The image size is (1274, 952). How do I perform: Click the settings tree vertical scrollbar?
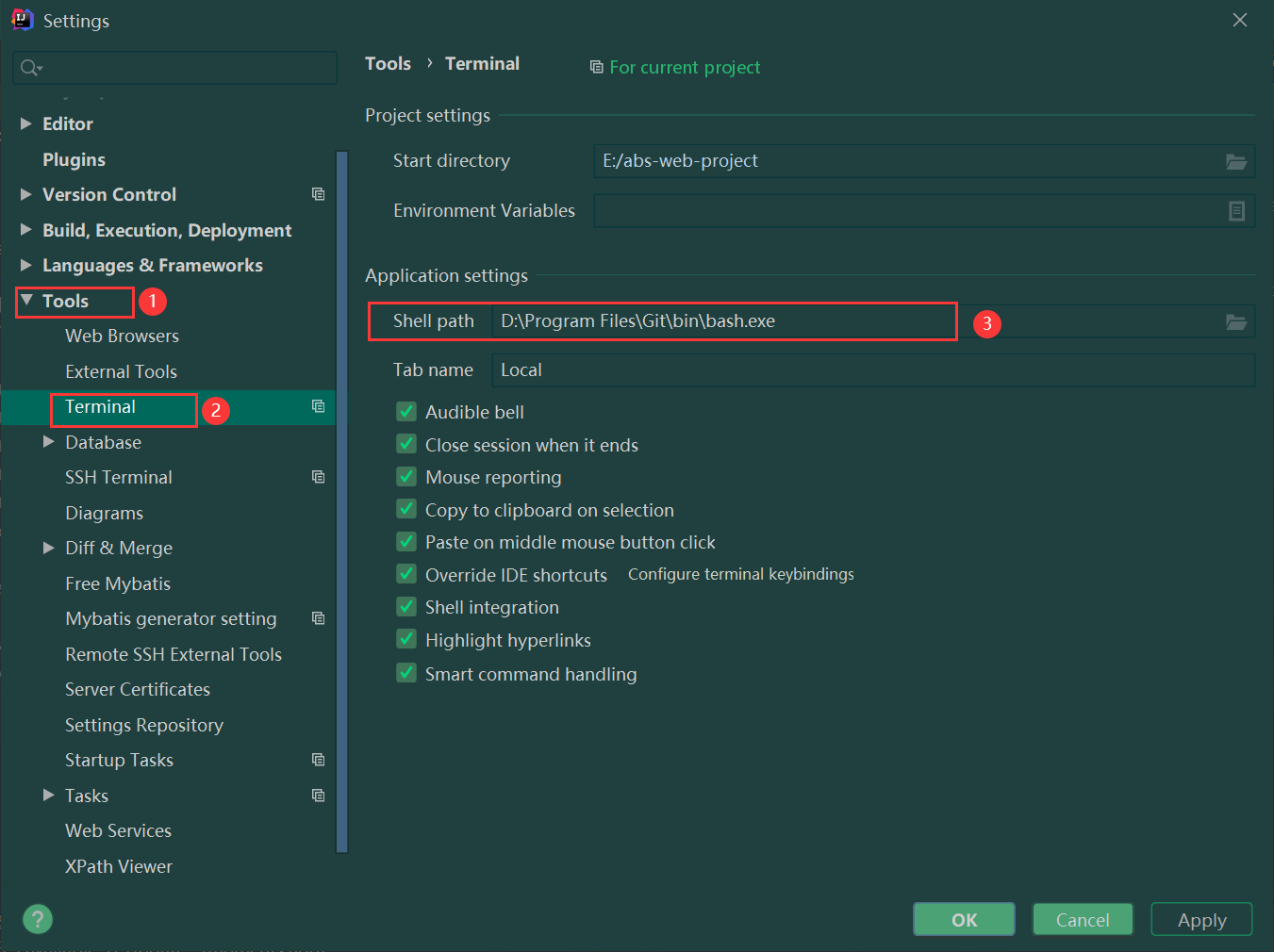(342, 501)
